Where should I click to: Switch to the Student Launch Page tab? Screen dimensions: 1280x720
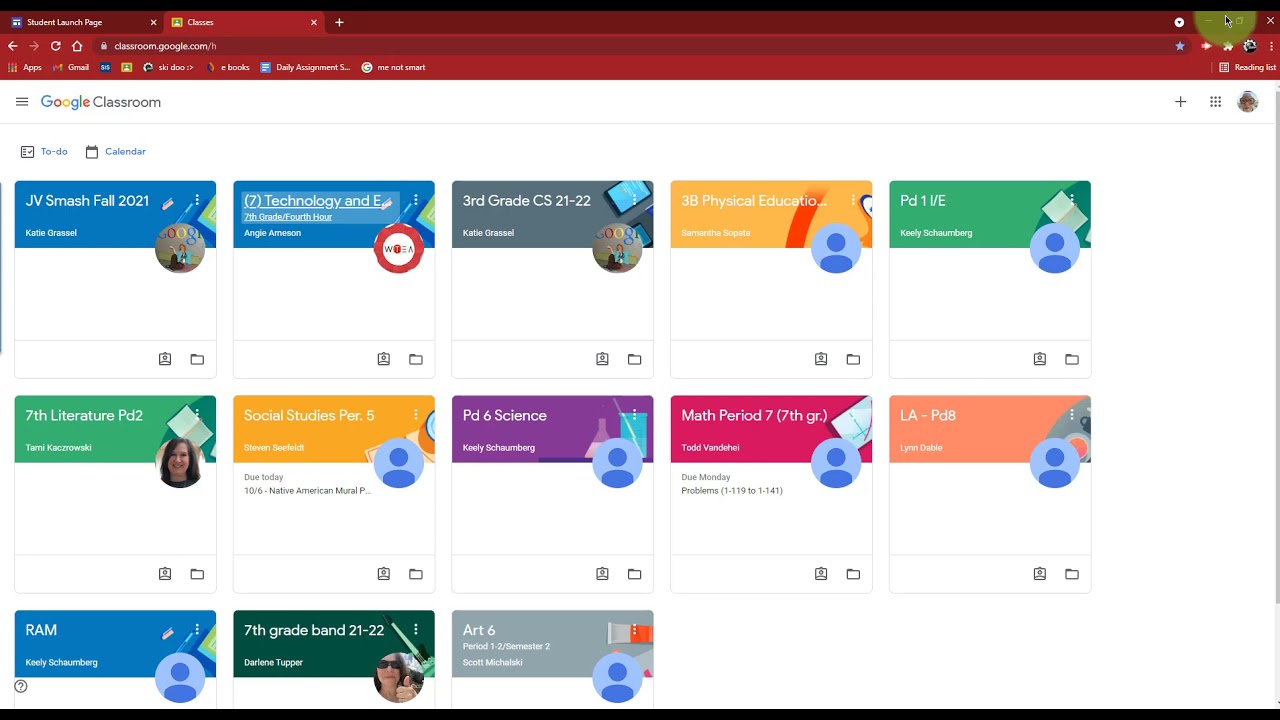point(84,22)
